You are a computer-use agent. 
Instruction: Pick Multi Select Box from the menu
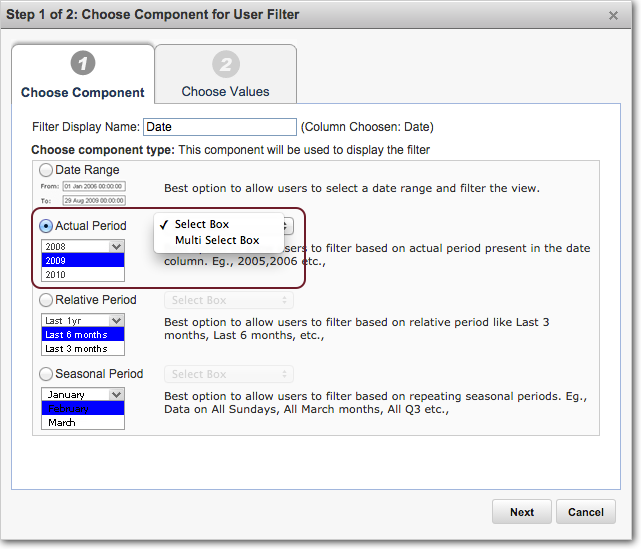(216, 240)
